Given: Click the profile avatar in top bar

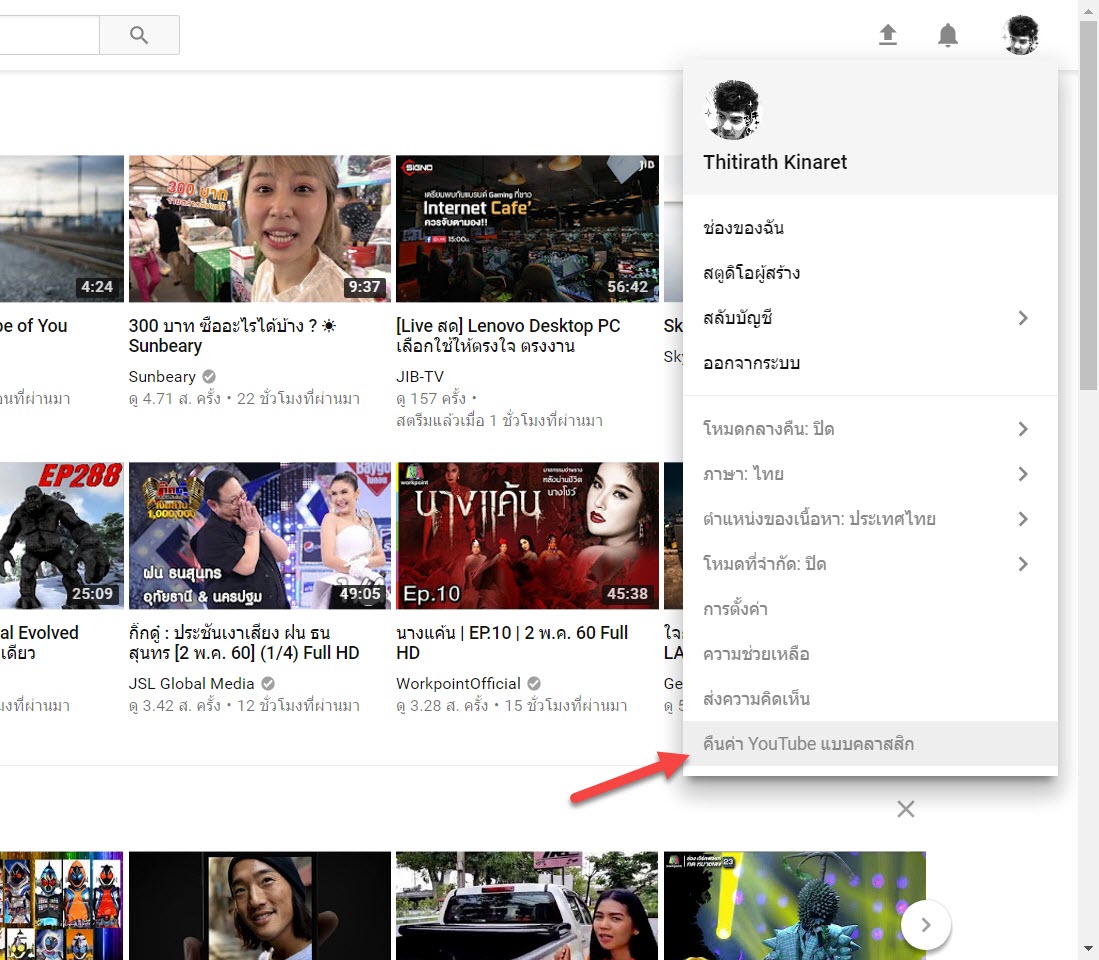Looking at the screenshot, I should tap(1021, 35).
